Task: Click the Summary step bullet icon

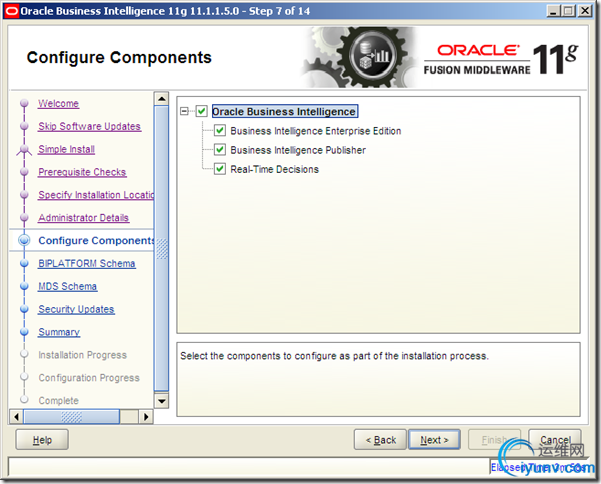Action: point(24,332)
